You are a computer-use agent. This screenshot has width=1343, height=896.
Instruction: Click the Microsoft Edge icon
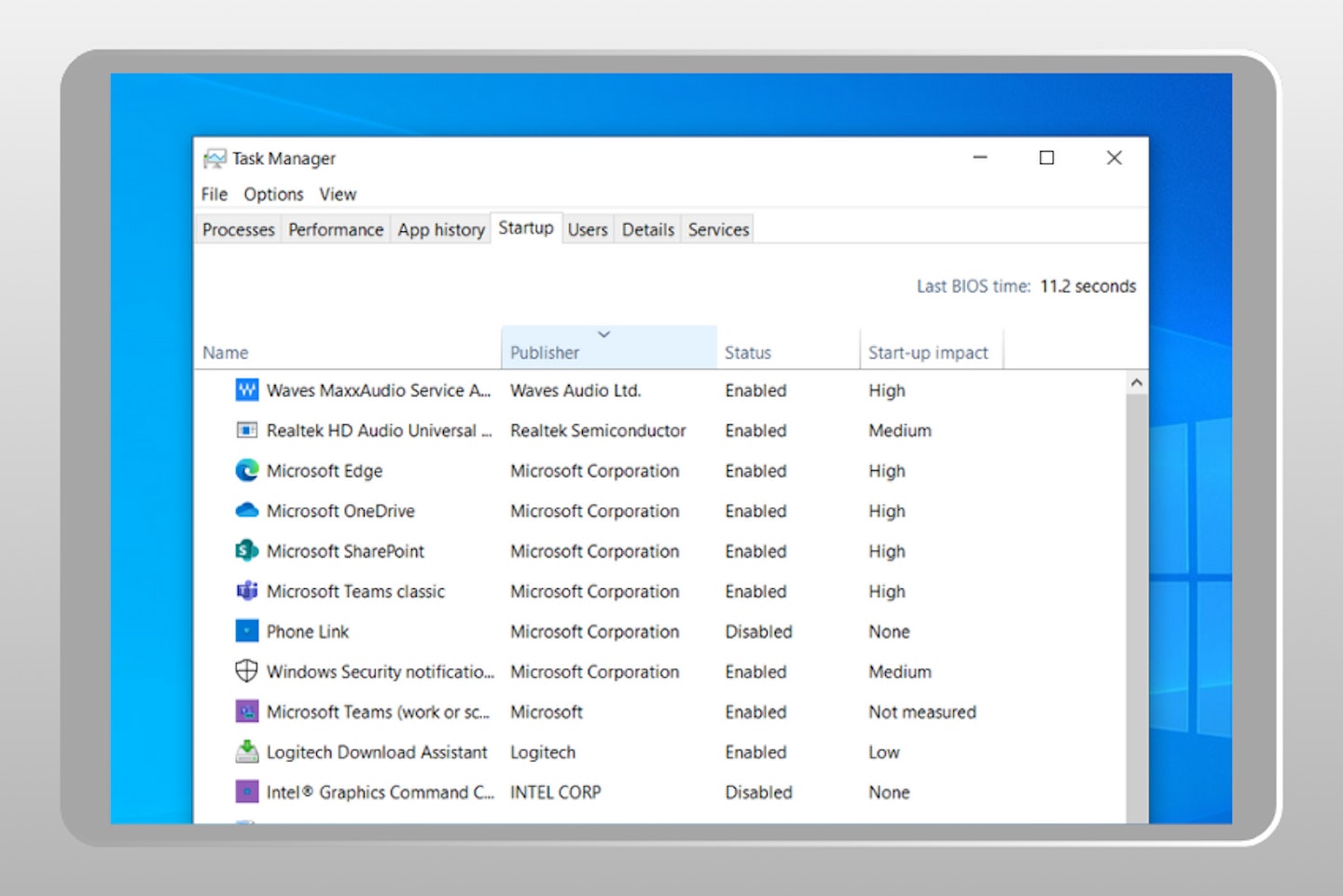[x=246, y=470]
